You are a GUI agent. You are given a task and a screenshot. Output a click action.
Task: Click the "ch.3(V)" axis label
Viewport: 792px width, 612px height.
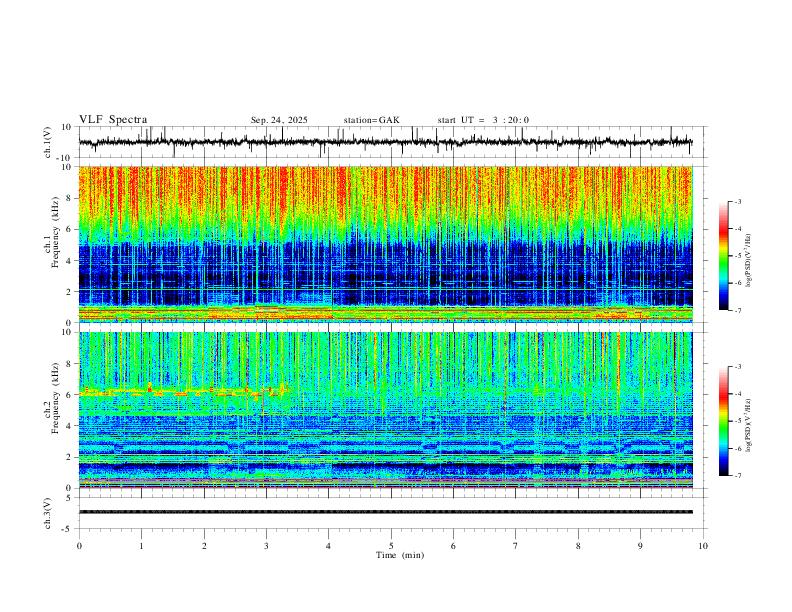(x=48, y=514)
